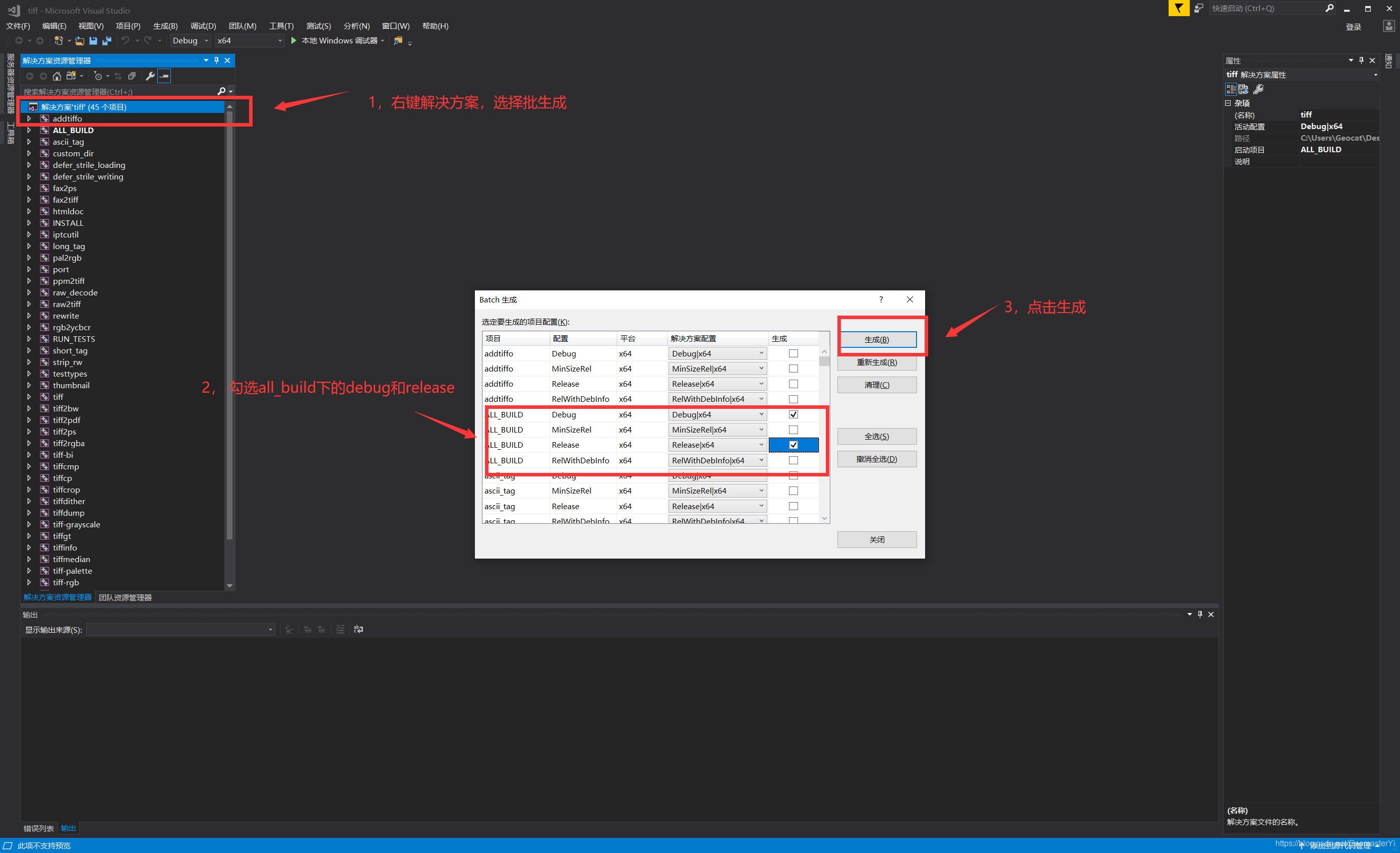1400x853 pixels.
Task: Toggle addtiffo Debug x64 build checkbox
Action: click(x=793, y=352)
